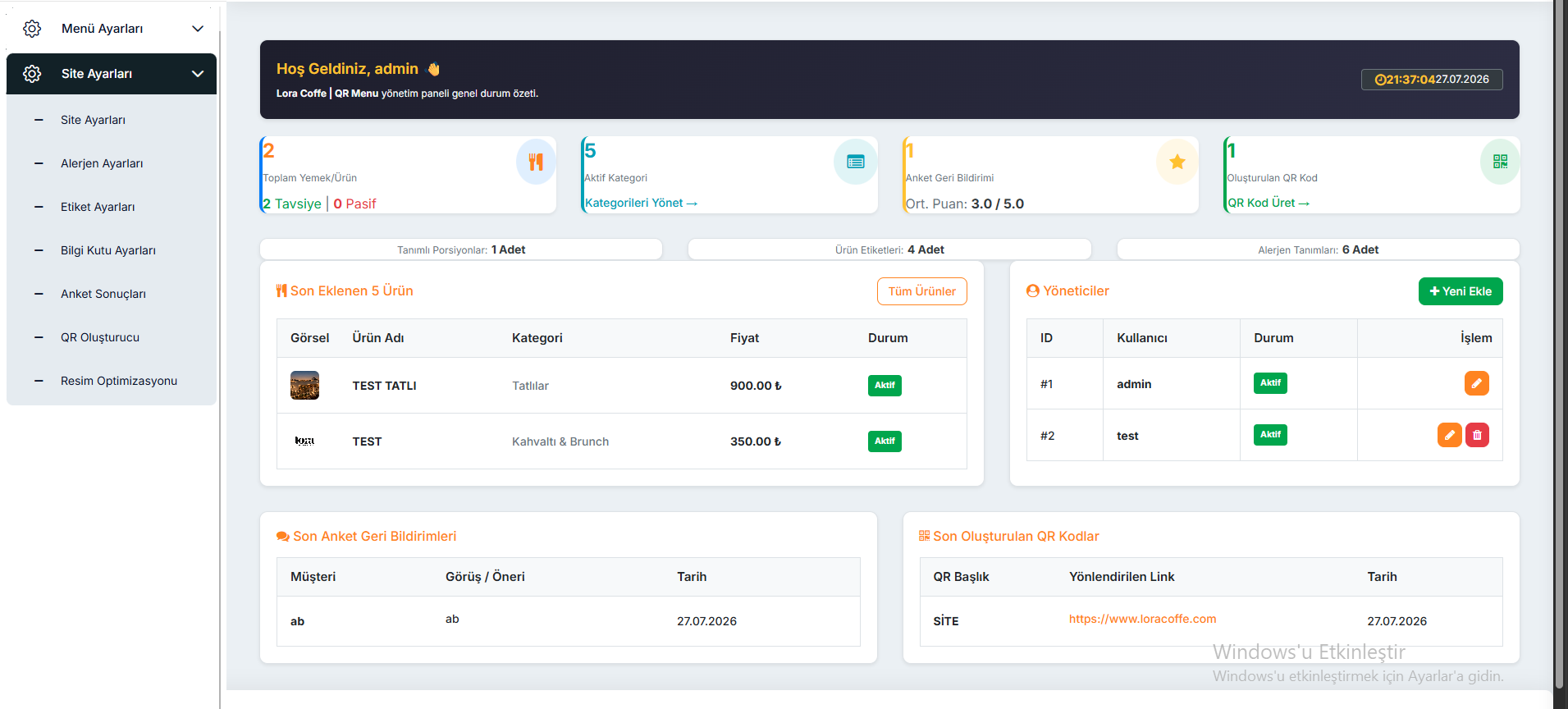Viewport: 1568px width, 709px height.
Task: Open Kategorileri Yönet link
Action: pos(641,203)
